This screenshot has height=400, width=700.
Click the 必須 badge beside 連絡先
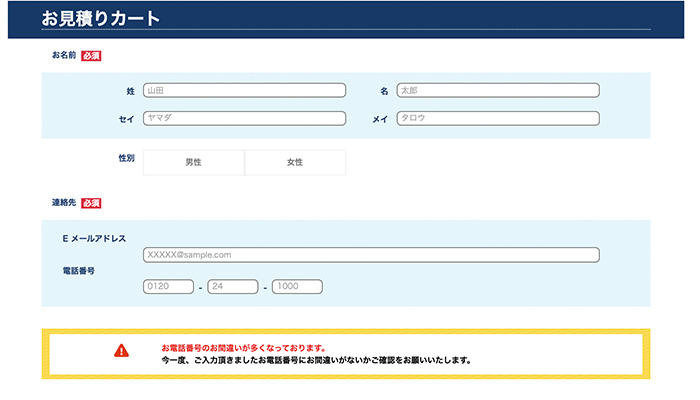pos(91,203)
